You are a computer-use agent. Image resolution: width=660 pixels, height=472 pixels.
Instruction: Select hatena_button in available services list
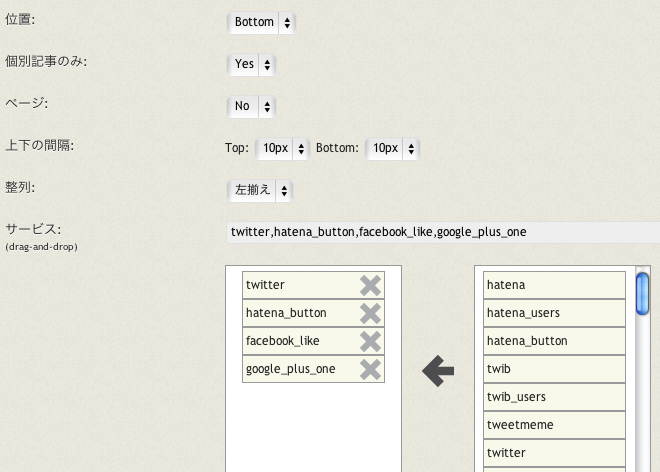(x=554, y=341)
